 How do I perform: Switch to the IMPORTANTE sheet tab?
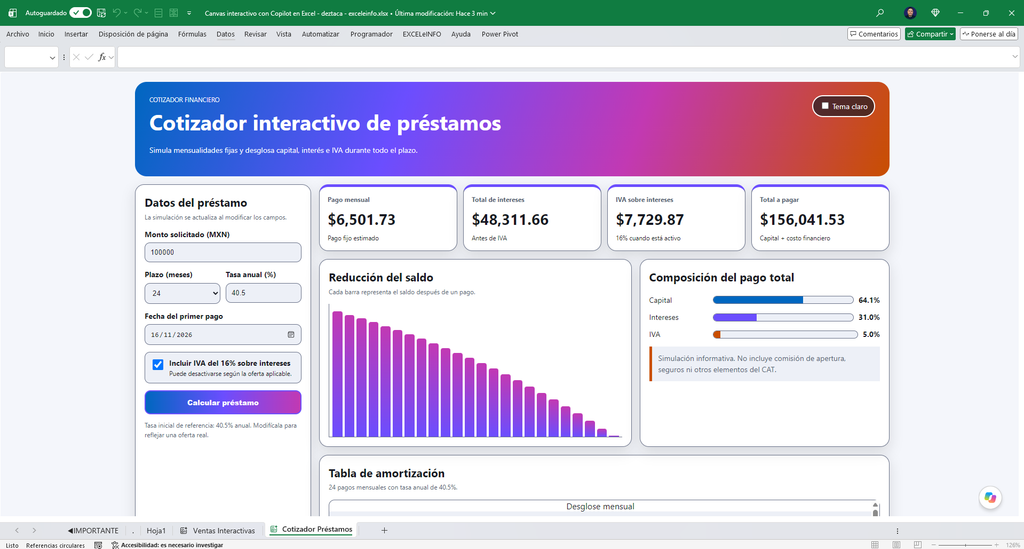pos(93,530)
